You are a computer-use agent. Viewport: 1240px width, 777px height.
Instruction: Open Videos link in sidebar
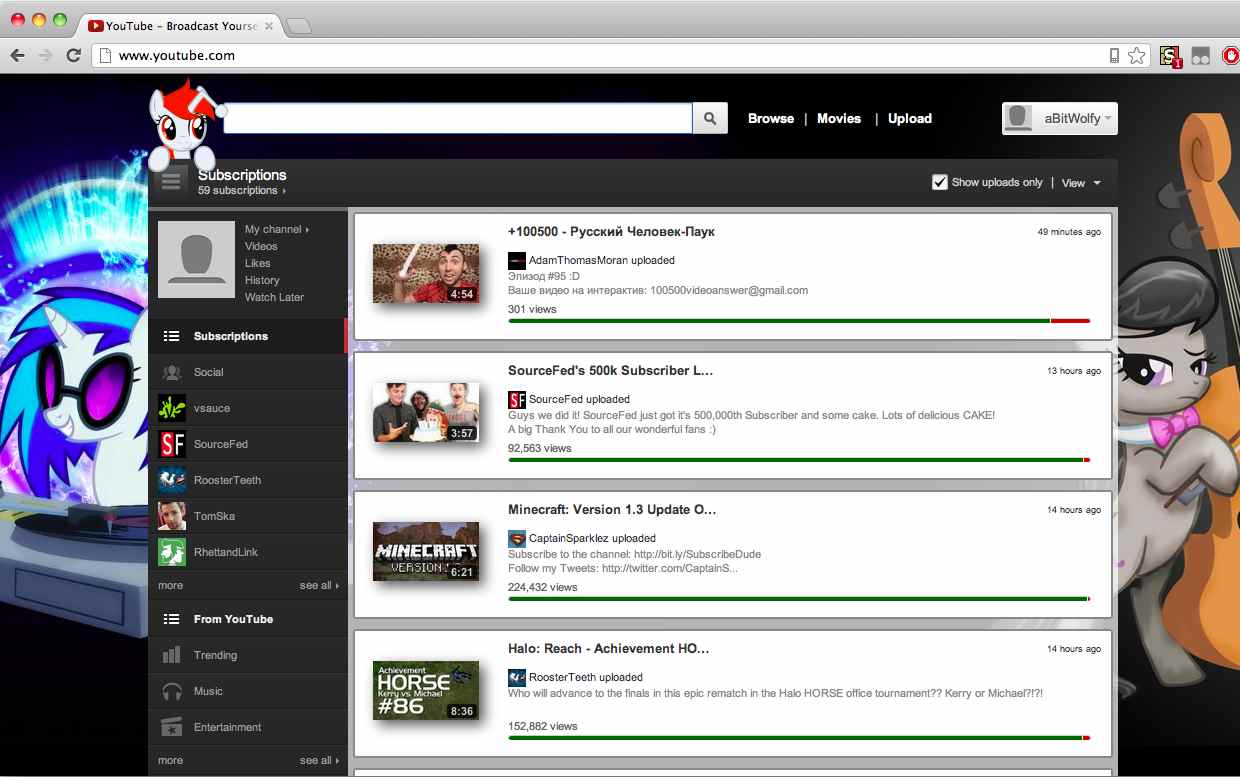pos(261,246)
